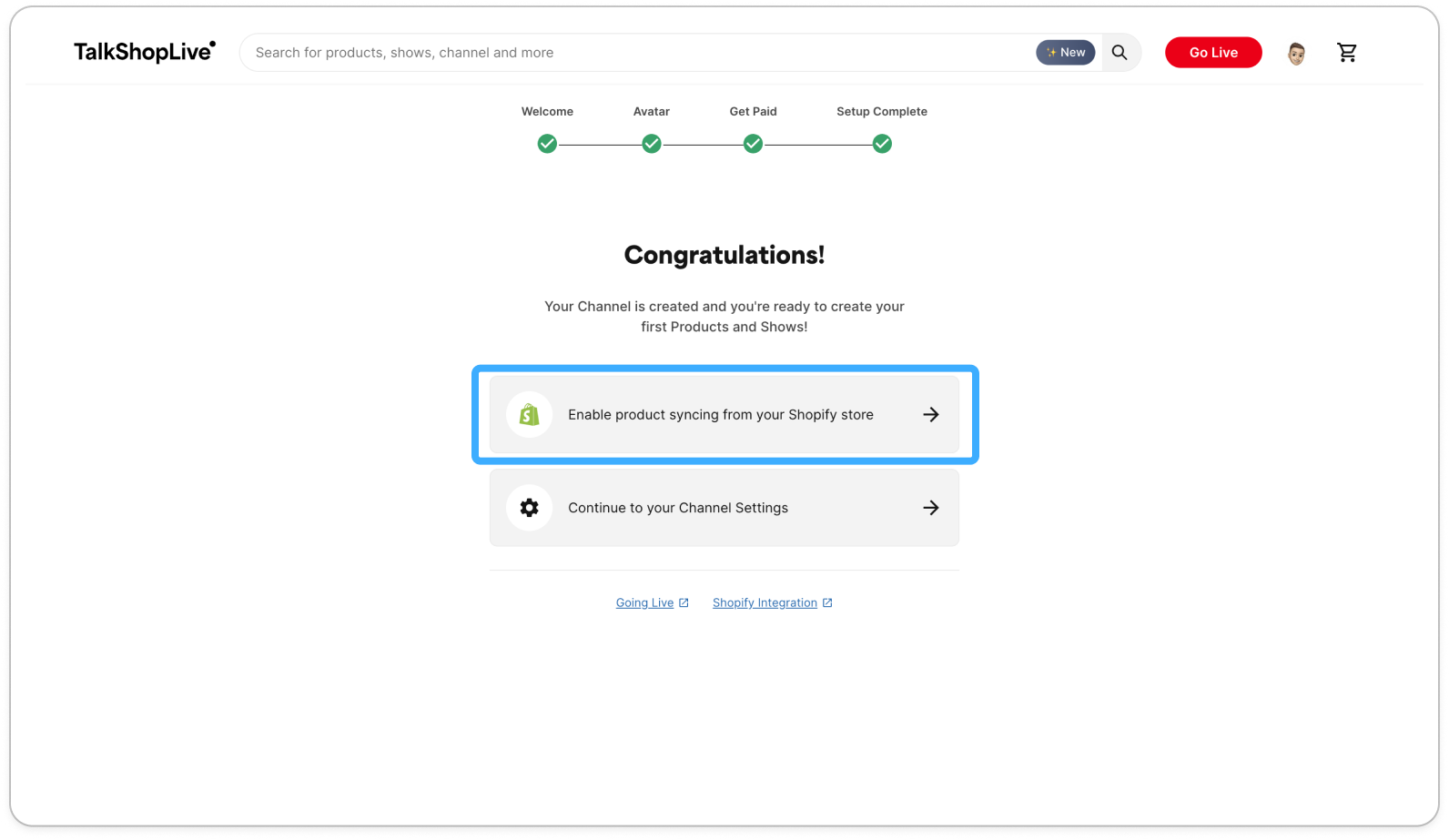Click the Get Paid step checkmark
Image resolution: width=1449 pixels, height=840 pixels.
[753, 144]
